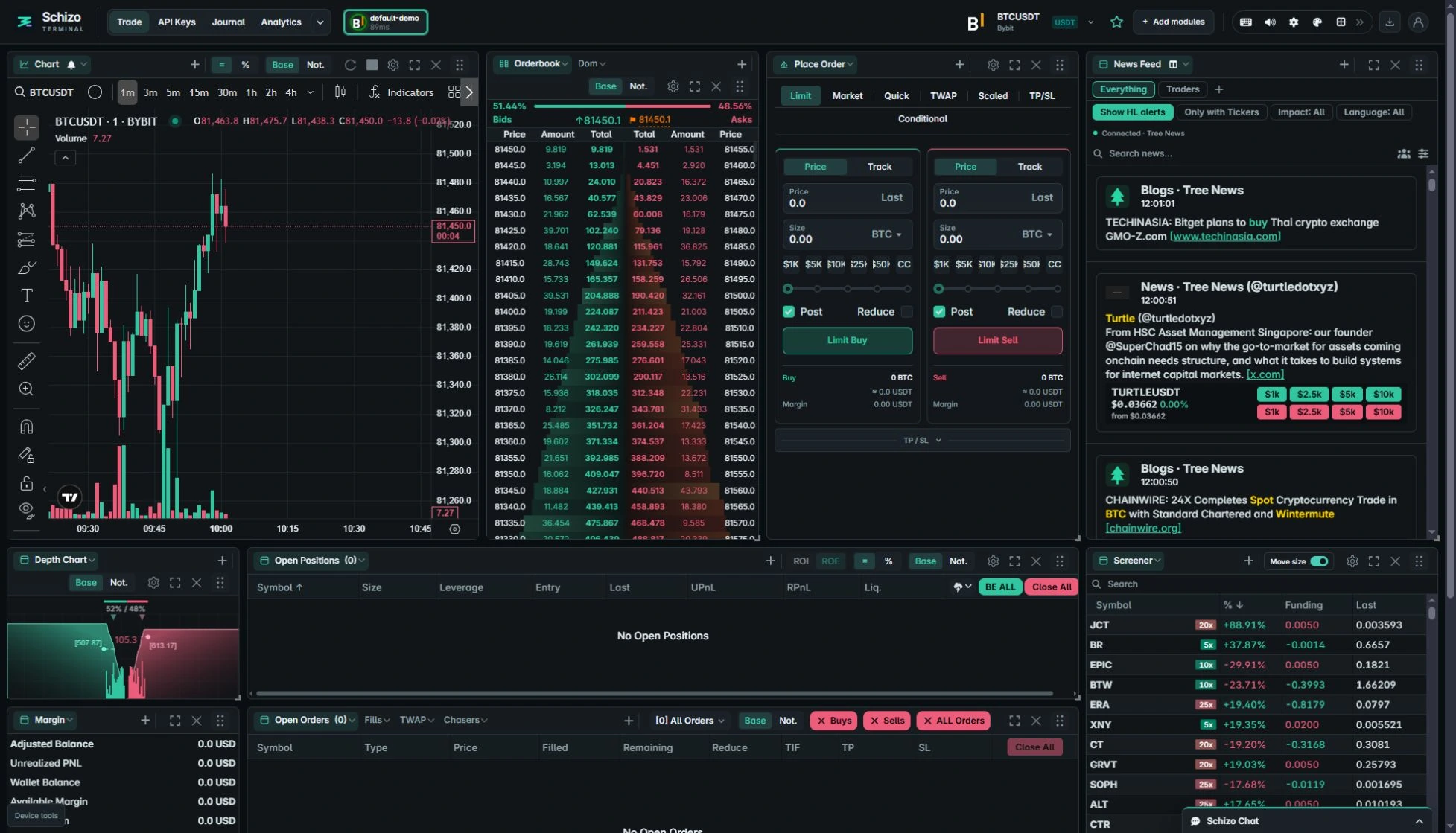This screenshot has height=833, width=1456.
Task: Open the user account profile icon
Action: tap(1418, 22)
